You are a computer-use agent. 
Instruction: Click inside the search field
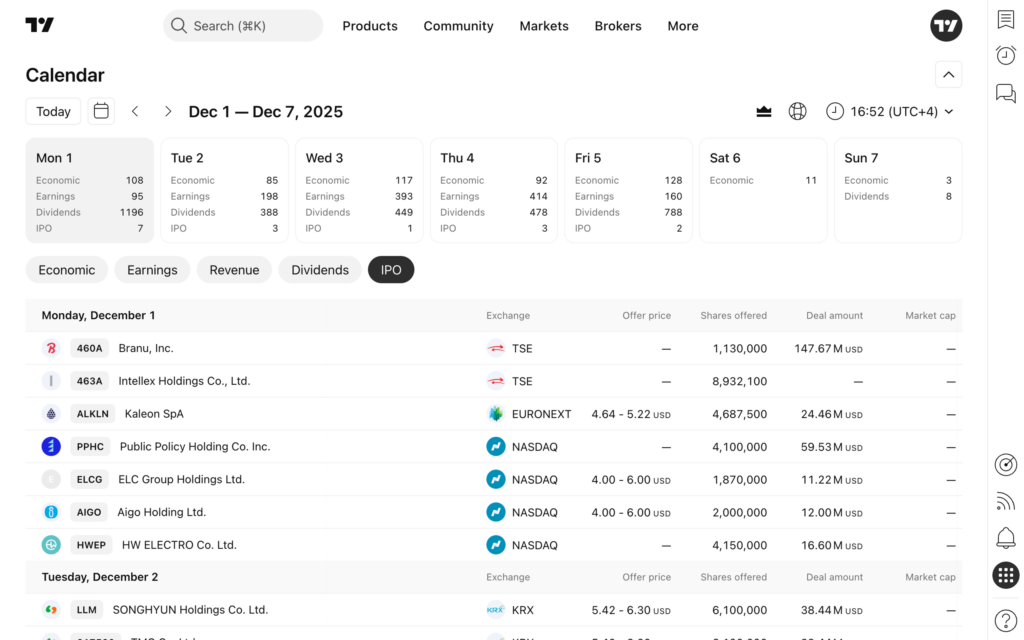click(x=242, y=25)
